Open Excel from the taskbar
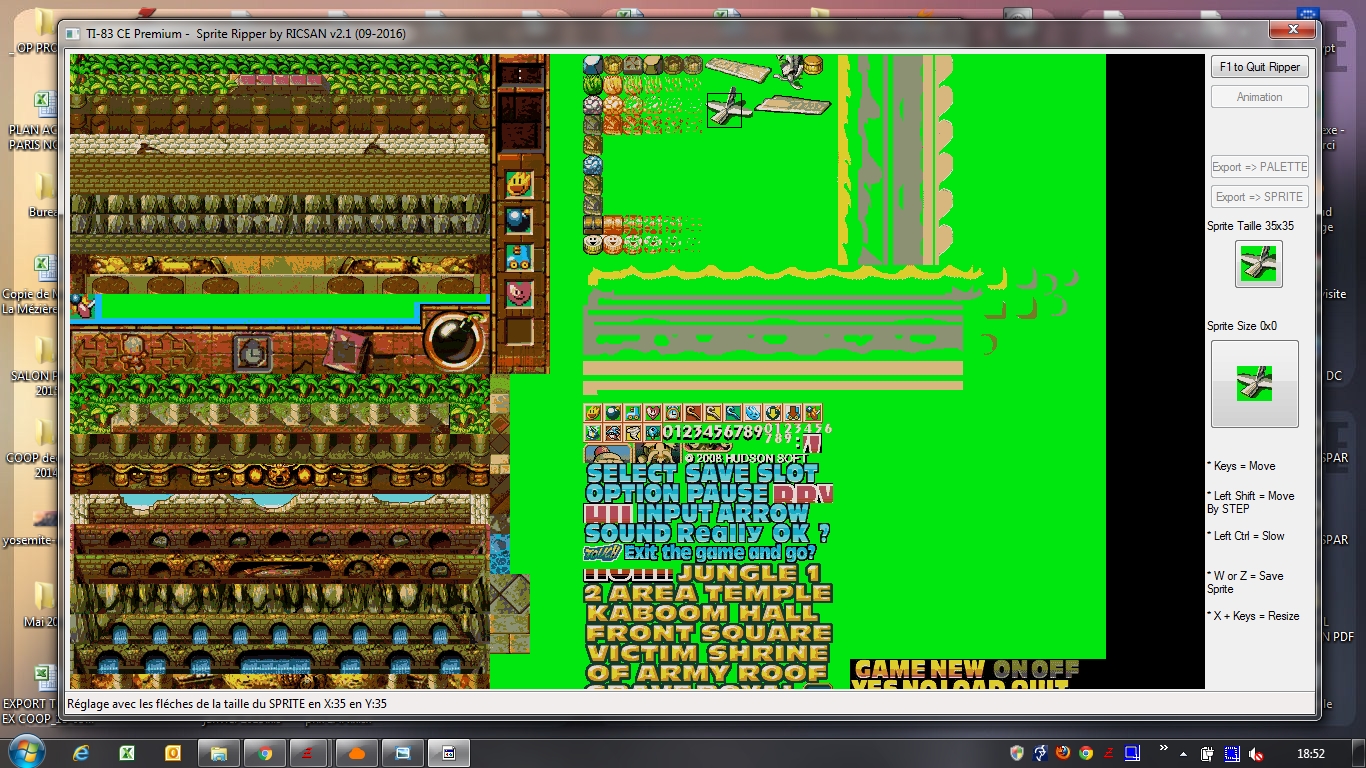 [127, 753]
